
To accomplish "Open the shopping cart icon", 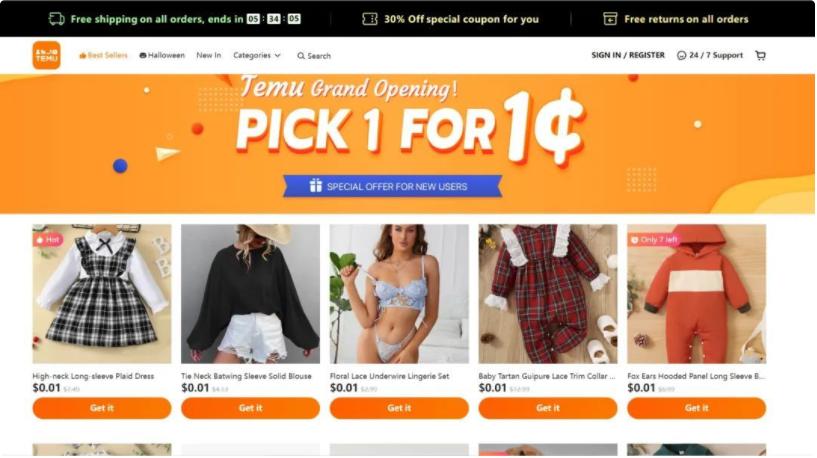I will click(760, 55).
